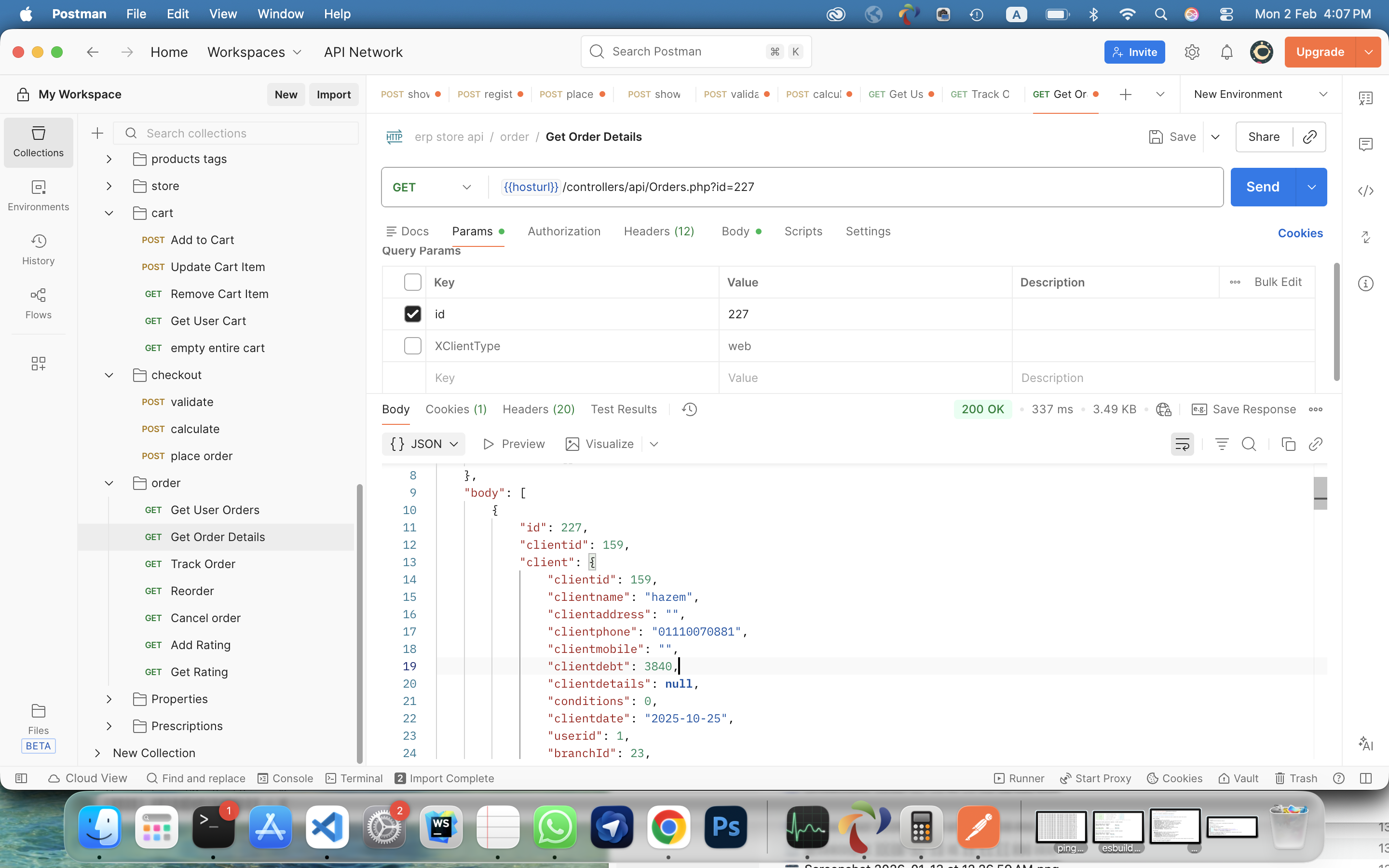Open Flows in the left sidebar

pyautogui.click(x=39, y=303)
